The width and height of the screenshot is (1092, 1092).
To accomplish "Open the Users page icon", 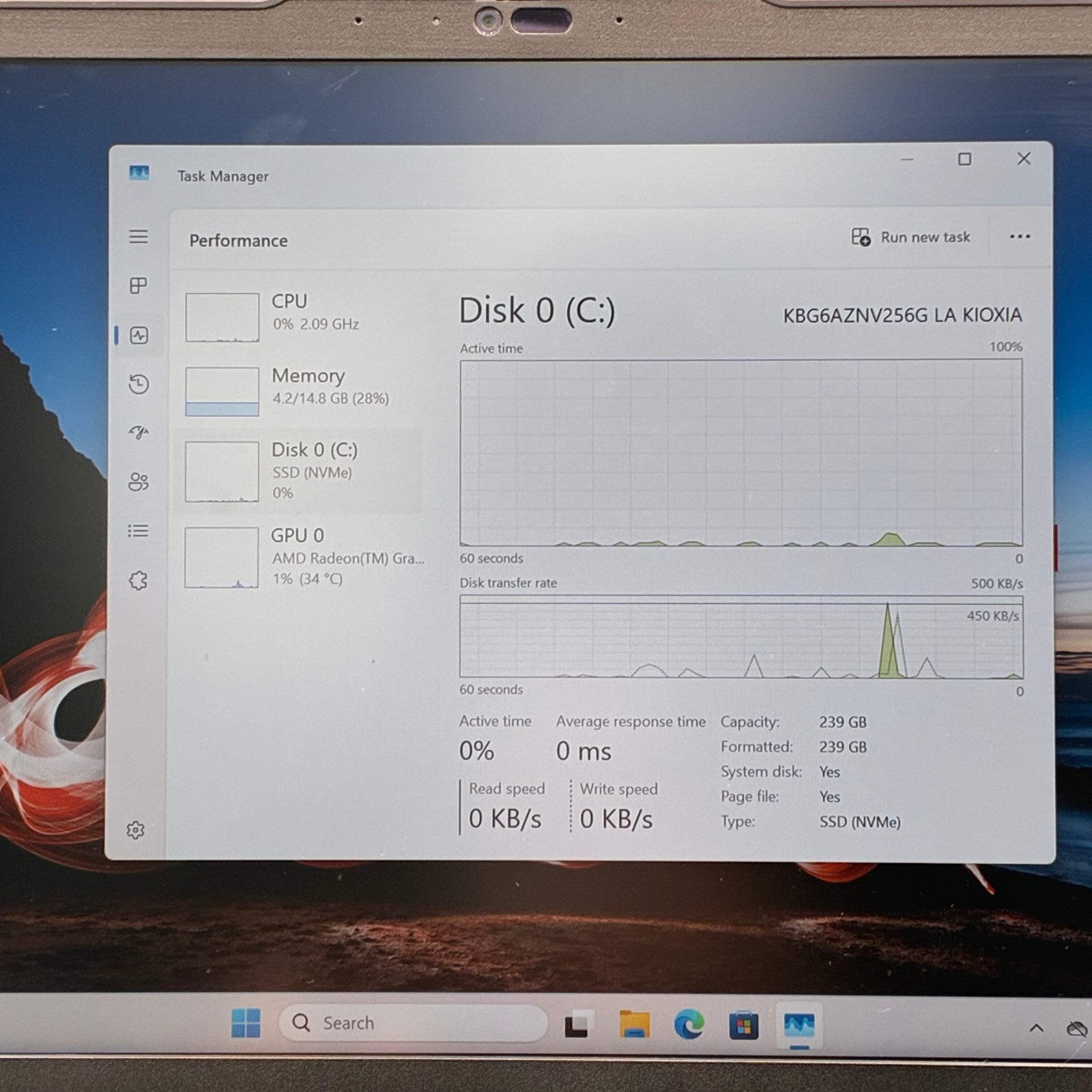I will 139,482.
